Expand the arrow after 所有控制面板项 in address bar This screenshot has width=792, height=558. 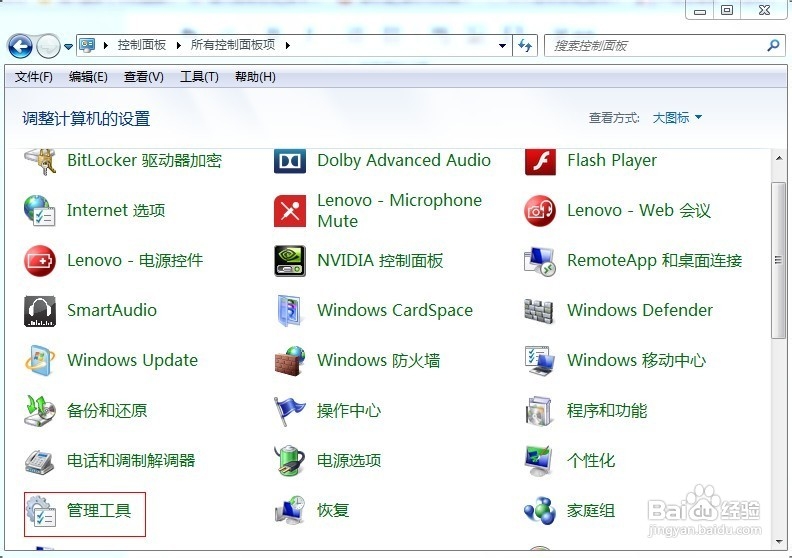point(287,45)
